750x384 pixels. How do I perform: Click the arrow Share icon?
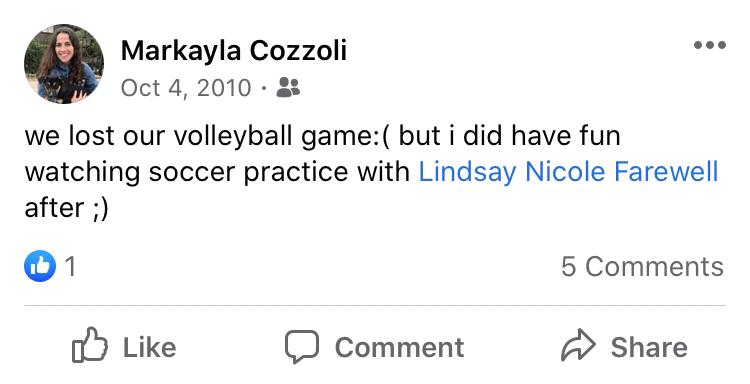coord(578,345)
